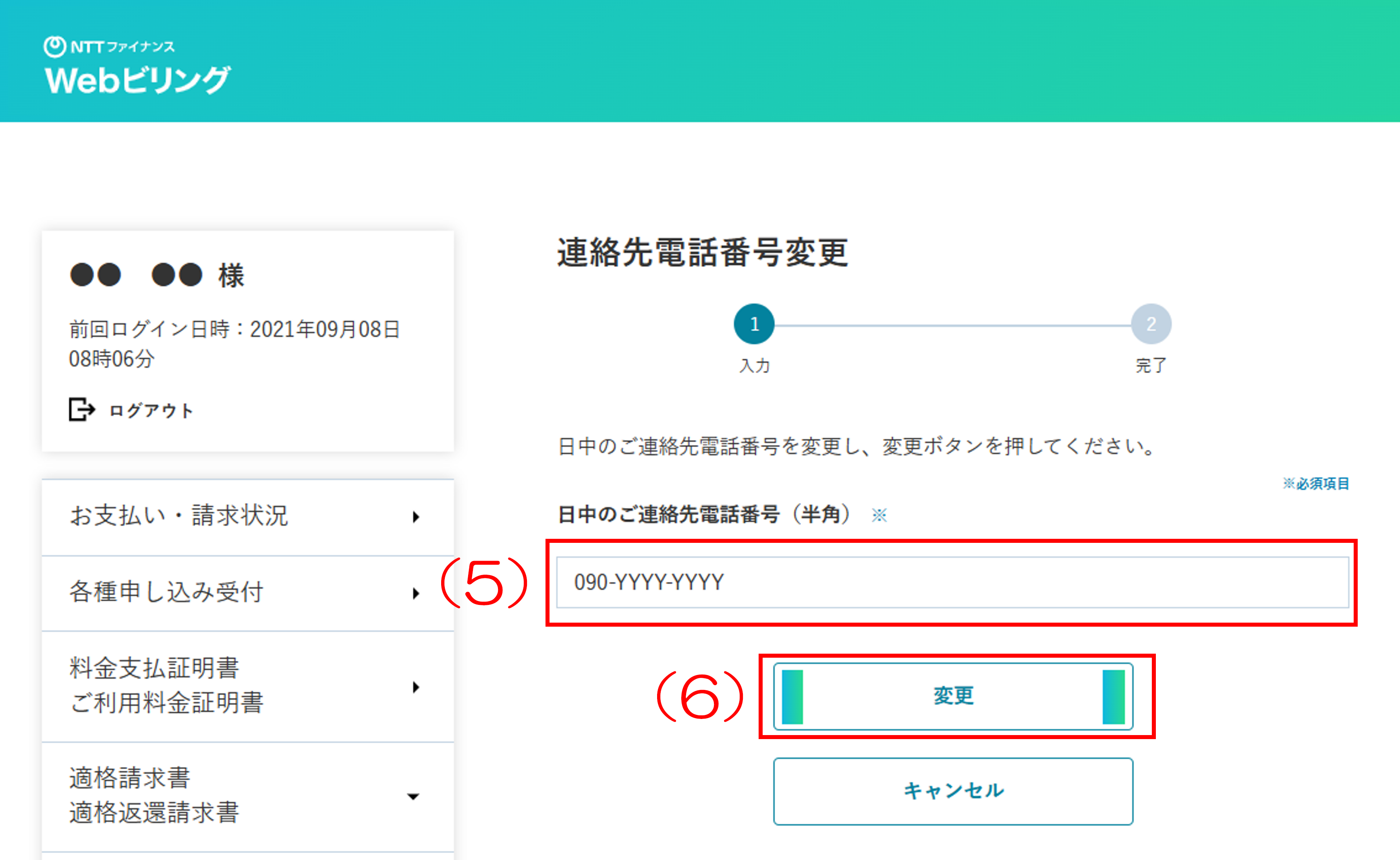
Task: Click the NTT circle emblem in header
Action: pyautogui.click(x=55, y=47)
